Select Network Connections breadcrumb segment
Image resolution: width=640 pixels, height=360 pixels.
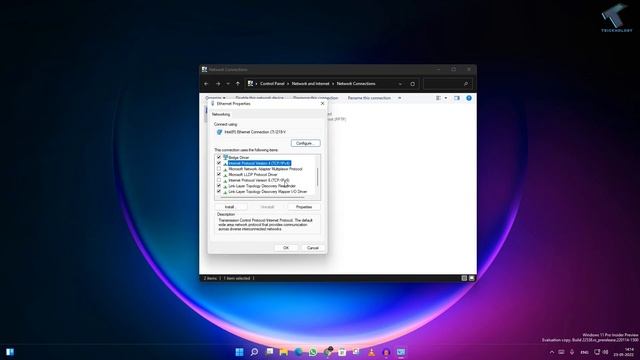pos(356,84)
